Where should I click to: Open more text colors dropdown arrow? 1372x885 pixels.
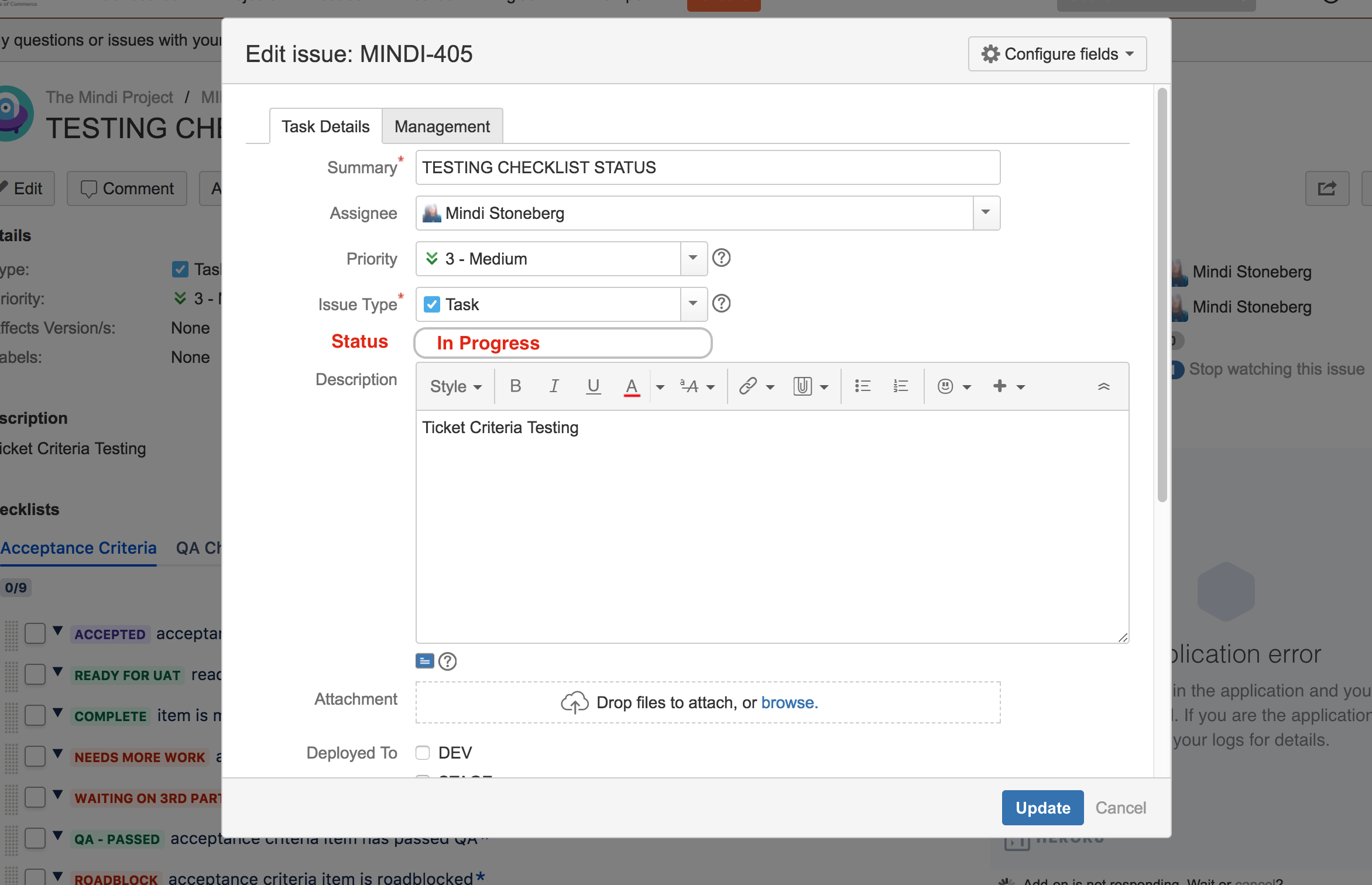coord(660,387)
